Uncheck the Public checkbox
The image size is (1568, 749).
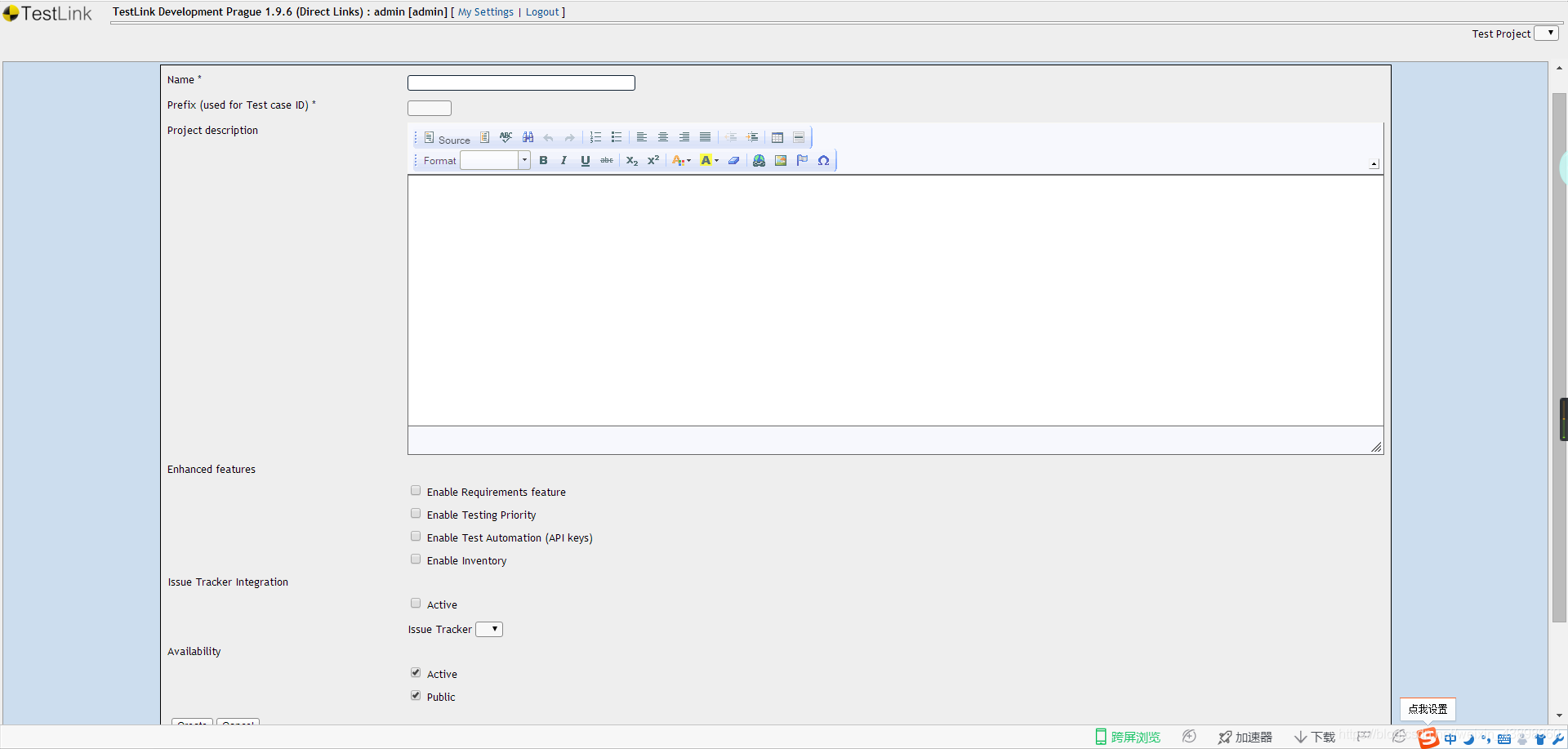[x=416, y=696]
